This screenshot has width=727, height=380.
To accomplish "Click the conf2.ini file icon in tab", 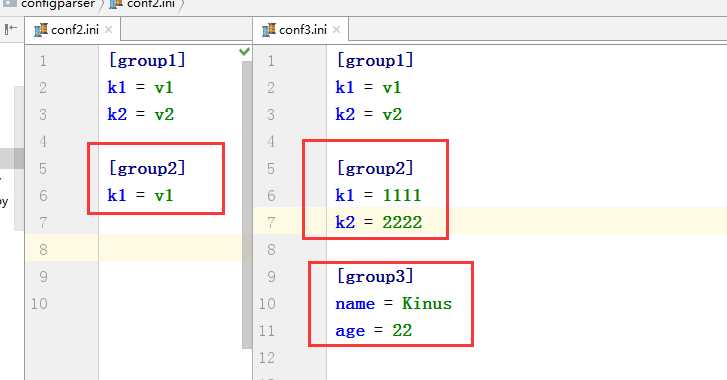I will tap(41, 30).
